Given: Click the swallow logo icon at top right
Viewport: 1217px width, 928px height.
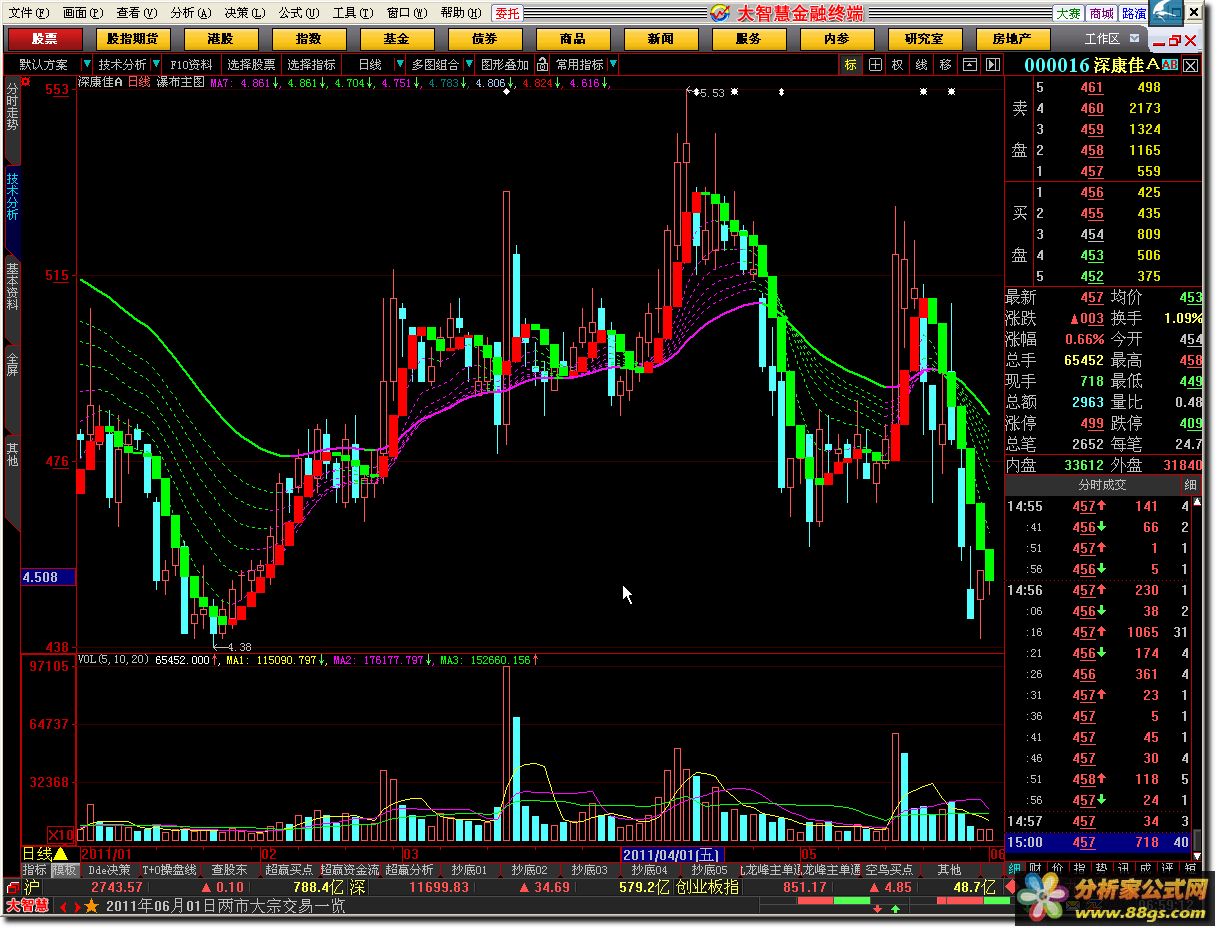Looking at the screenshot, I should 1167,13.
